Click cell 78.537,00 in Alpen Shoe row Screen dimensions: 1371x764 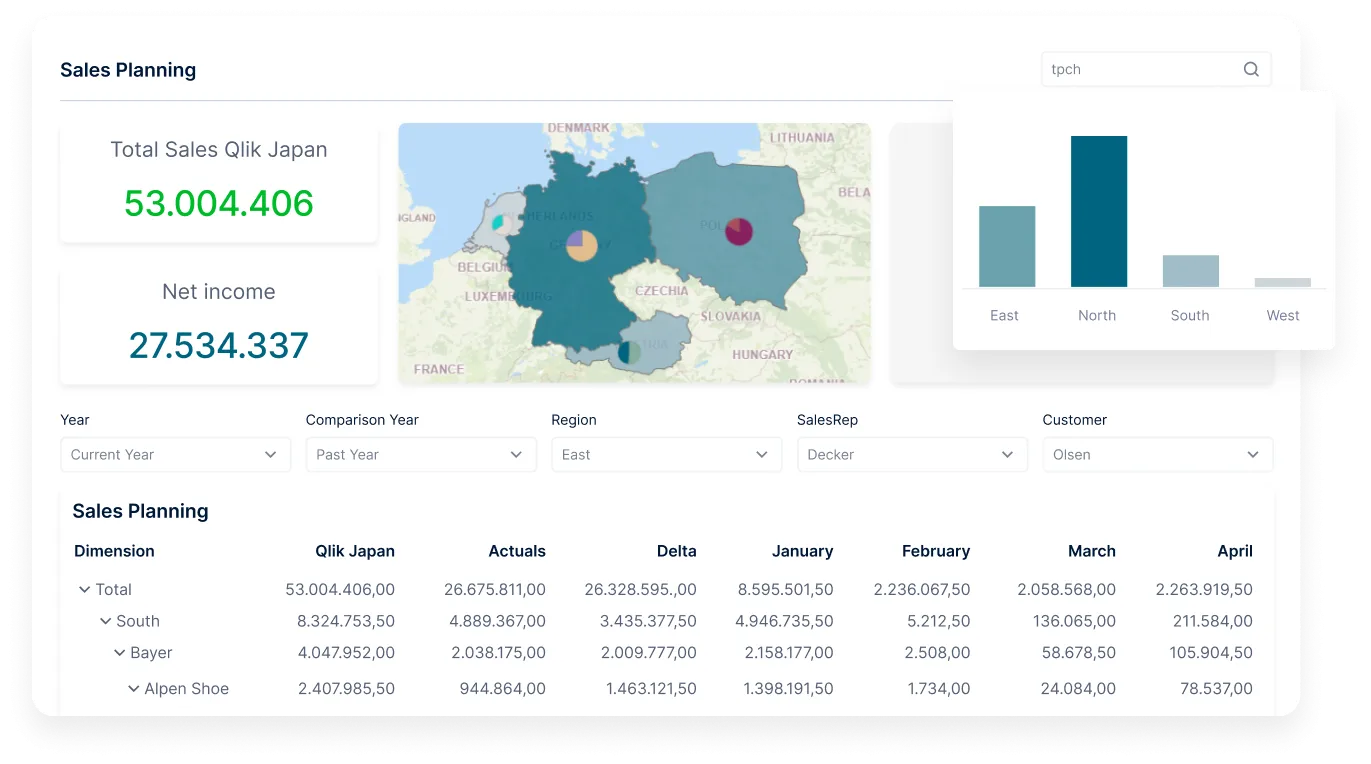point(1216,689)
